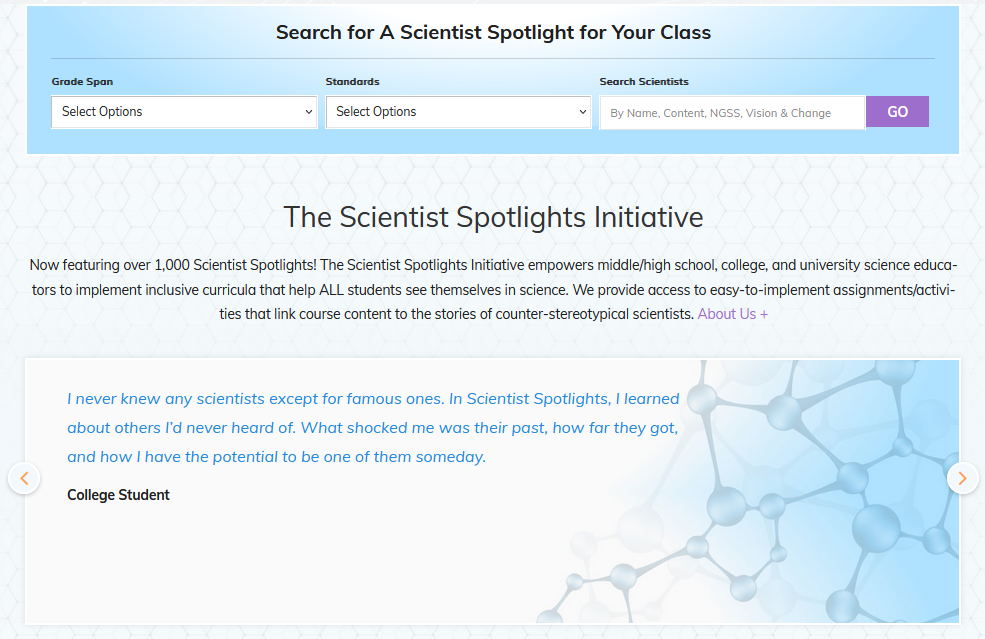Open the About Us + link

[x=733, y=314]
